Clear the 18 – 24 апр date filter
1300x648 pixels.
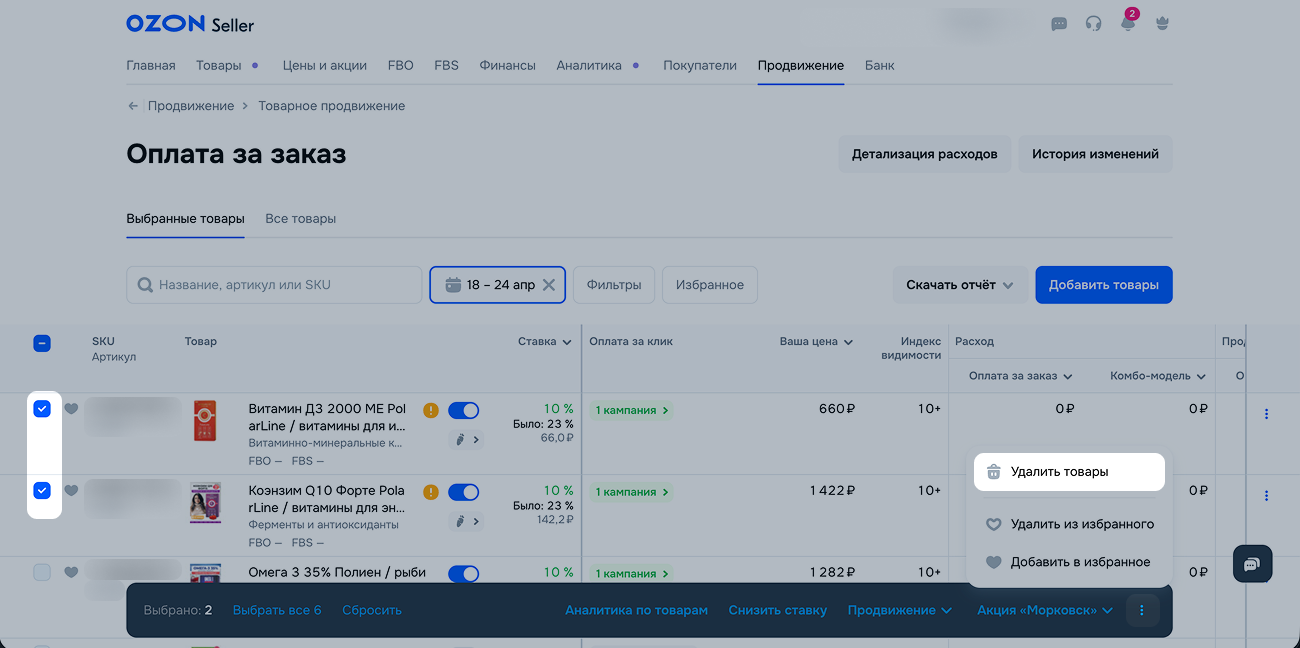[x=548, y=285]
